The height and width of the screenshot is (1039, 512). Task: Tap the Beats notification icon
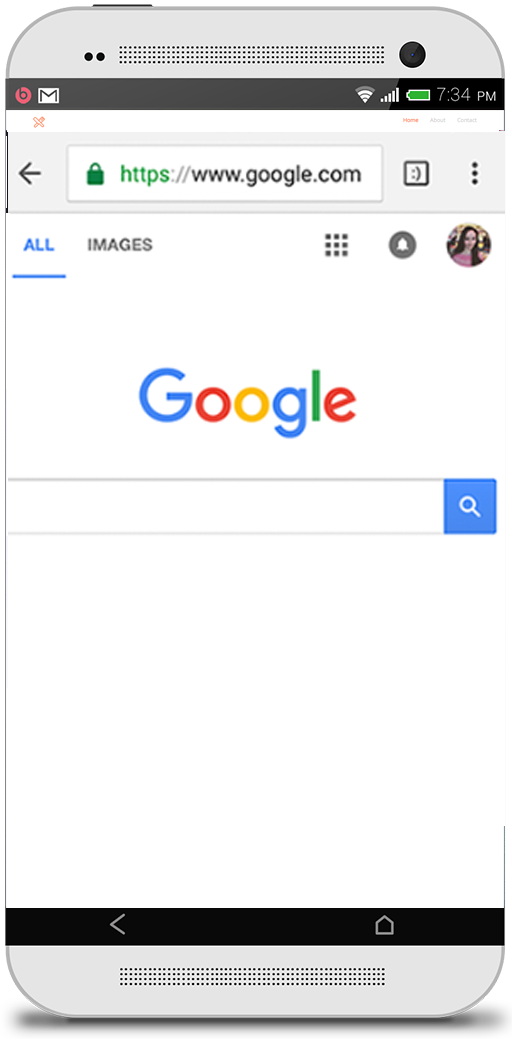tap(23, 95)
